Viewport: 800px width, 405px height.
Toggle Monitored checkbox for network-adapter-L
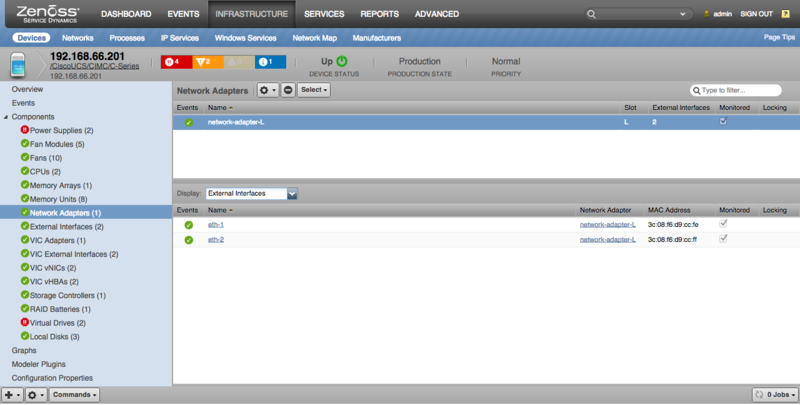click(x=723, y=121)
